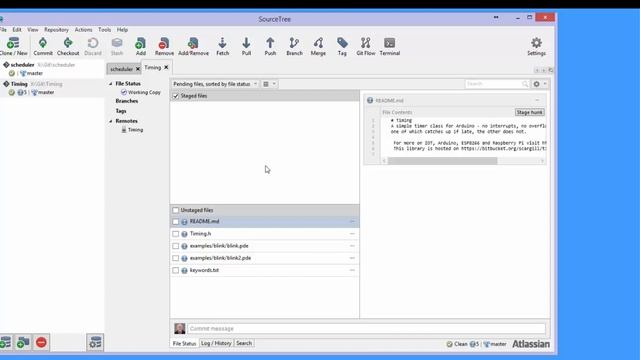Open the Actions menu
The width and height of the screenshot is (640, 360).
[83, 30]
